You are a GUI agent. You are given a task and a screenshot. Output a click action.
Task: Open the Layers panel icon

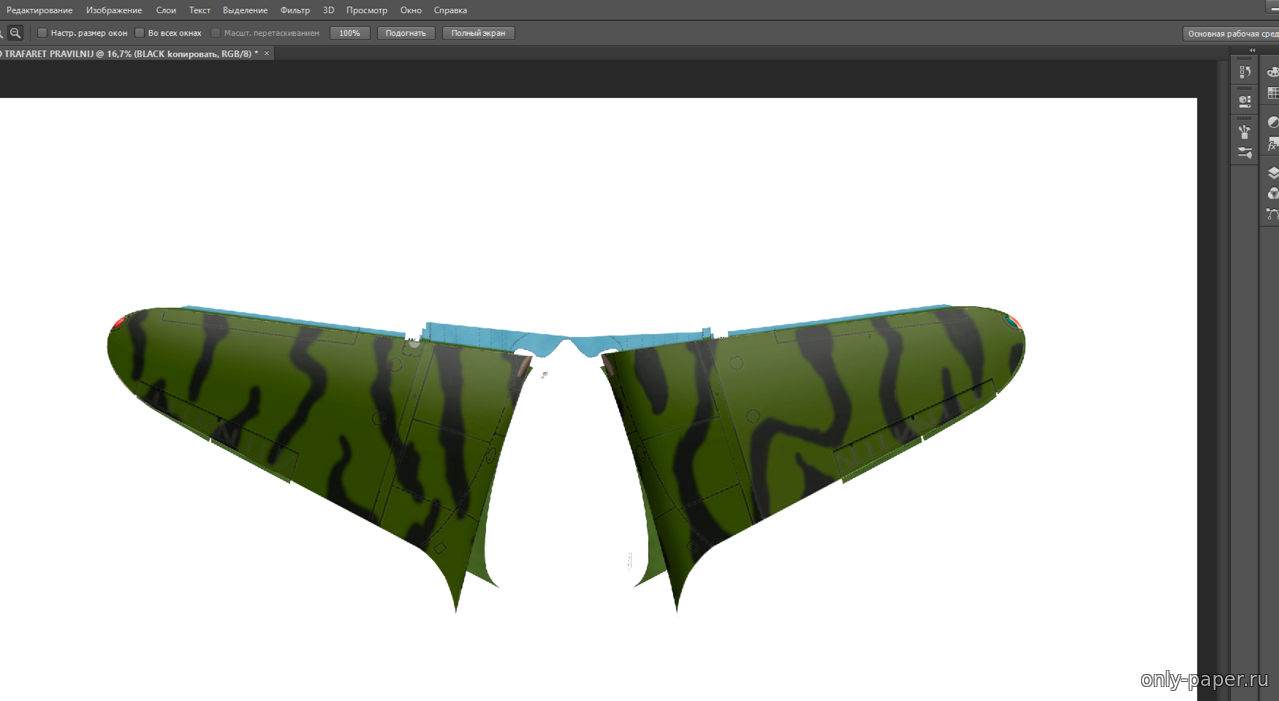(x=1273, y=173)
